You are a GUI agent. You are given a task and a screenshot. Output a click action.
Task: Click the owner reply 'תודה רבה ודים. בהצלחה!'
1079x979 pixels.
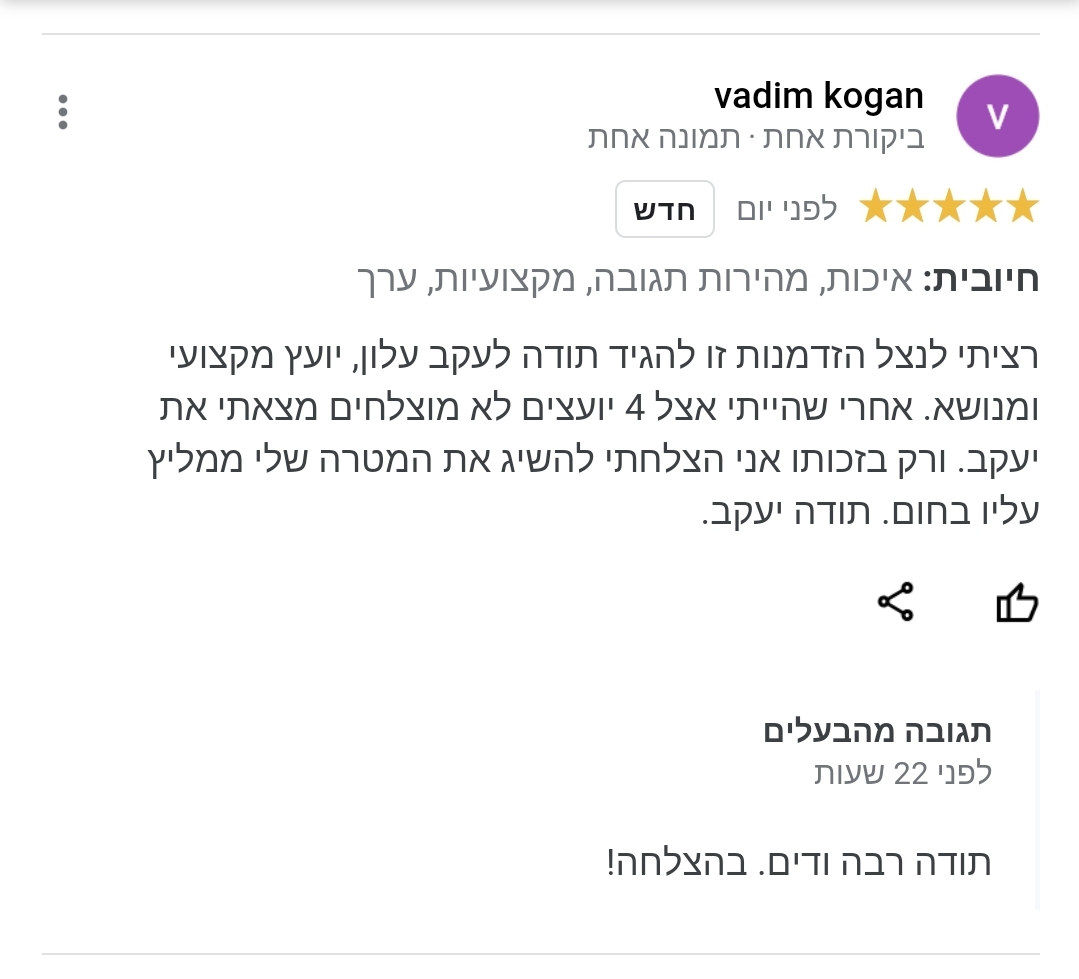(799, 863)
